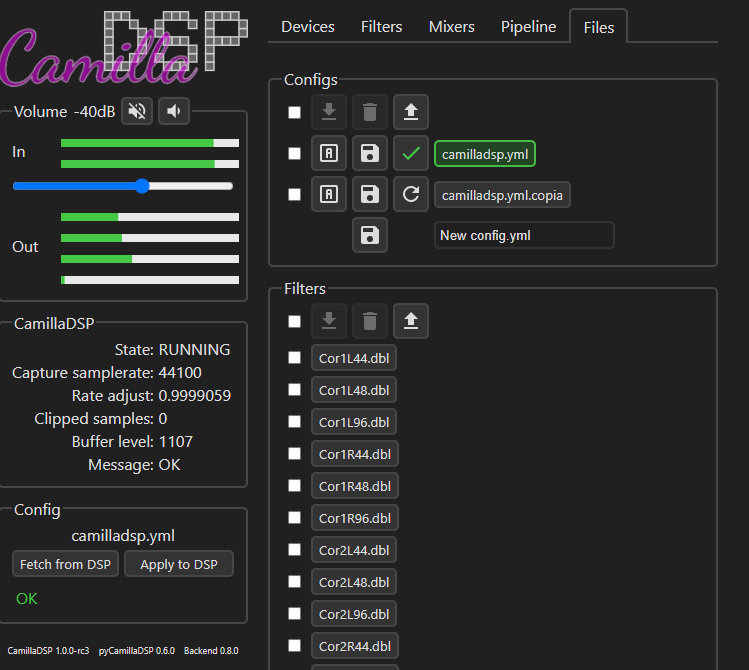Screen dimensions: 749x670
Task: Check the Cor1R44.dbl checkbox
Action: point(295,454)
